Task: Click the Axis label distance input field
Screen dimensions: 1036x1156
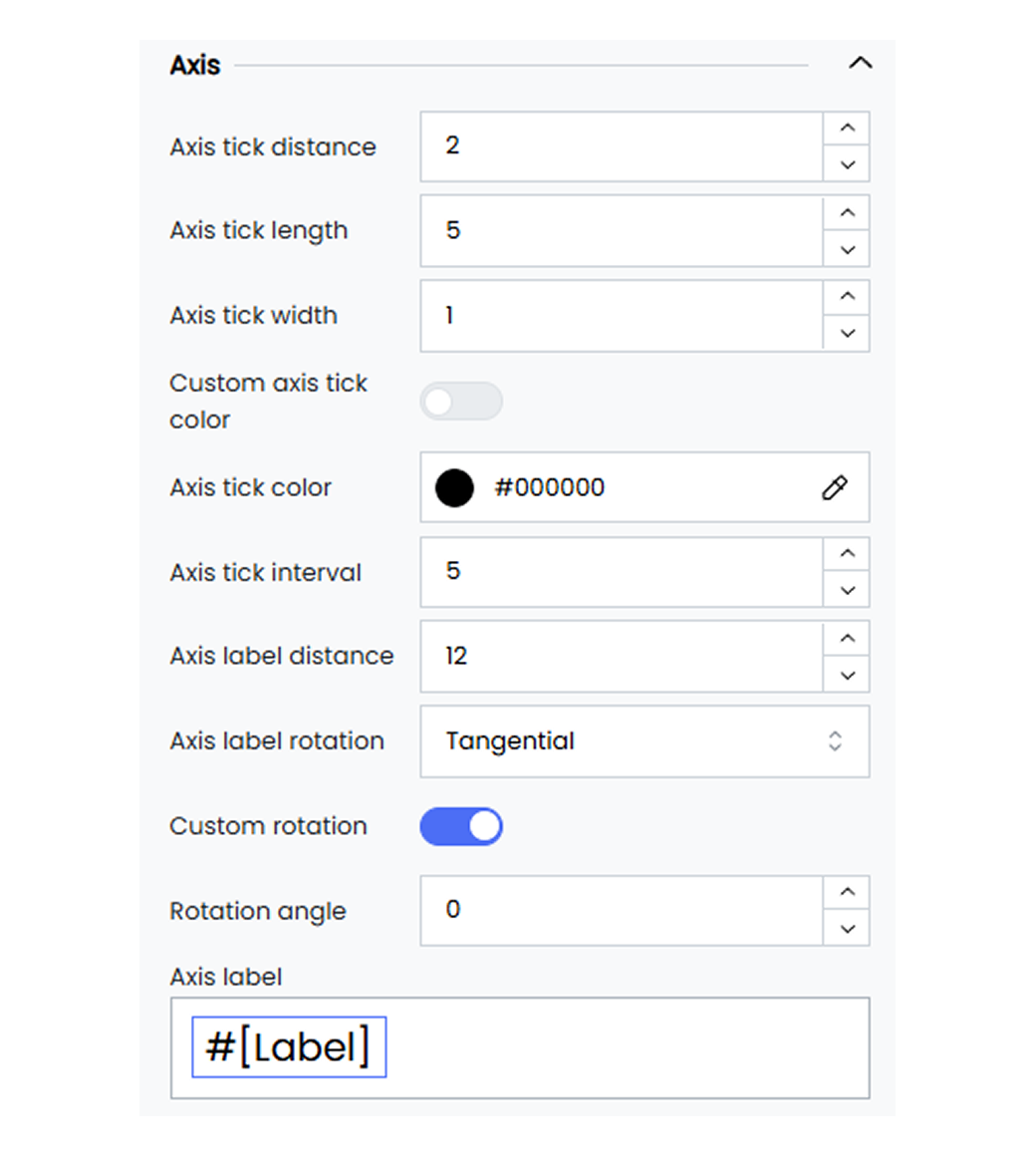Action: click(622, 656)
